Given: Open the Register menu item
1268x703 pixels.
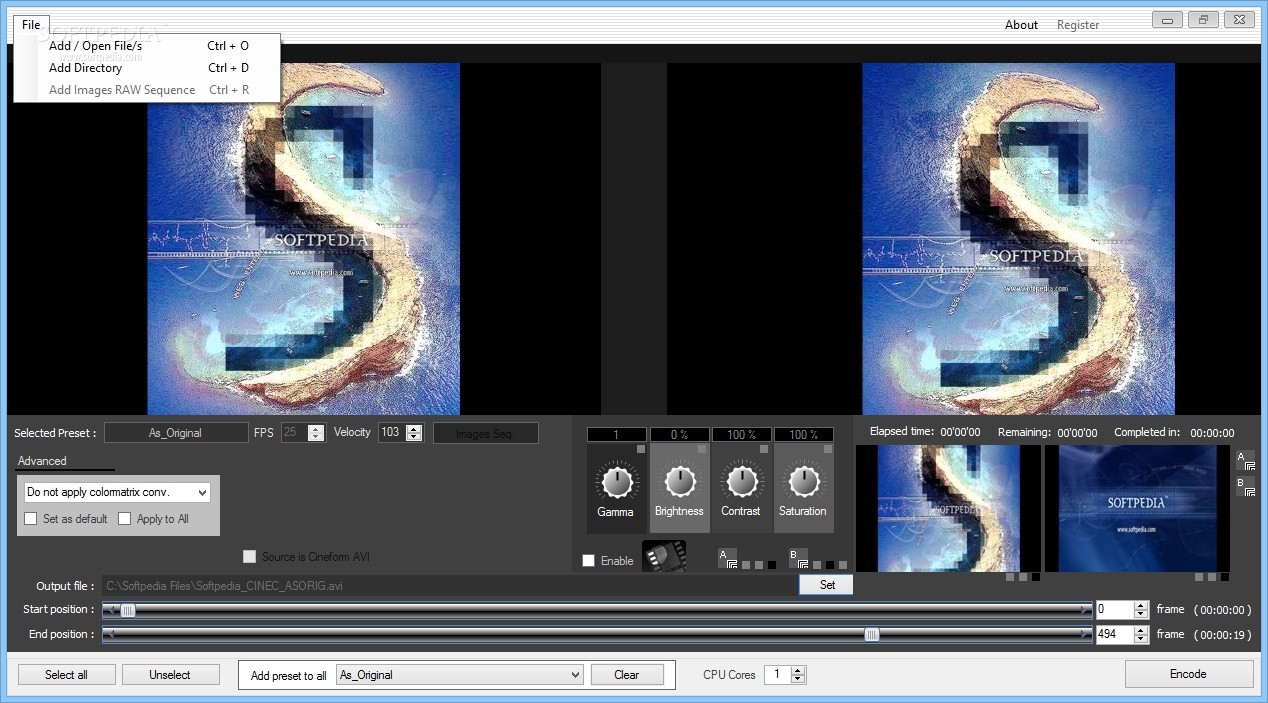Looking at the screenshot, I should [x=1078, y=25].
